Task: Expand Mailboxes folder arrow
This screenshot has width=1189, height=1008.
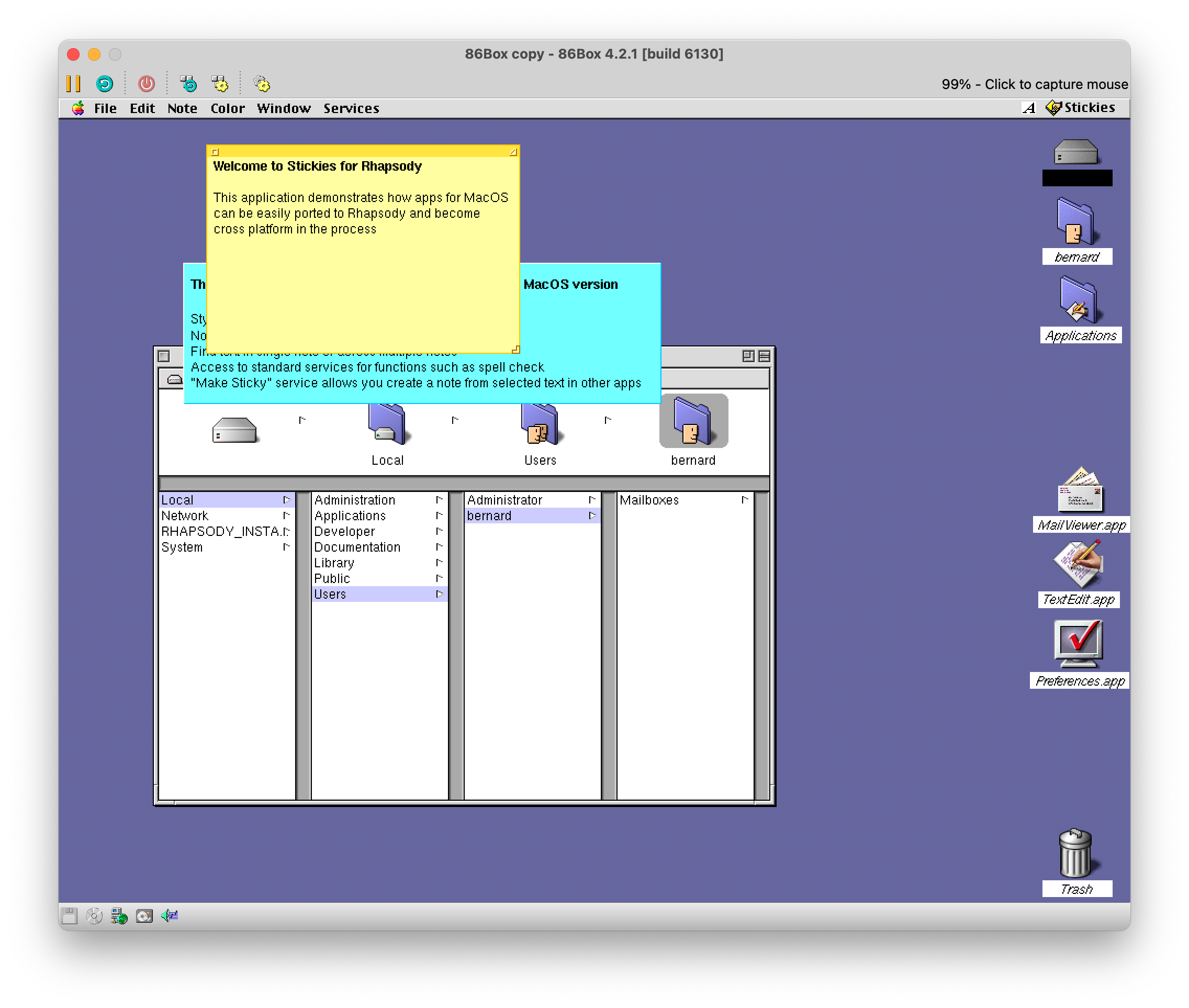Action: 745,500
